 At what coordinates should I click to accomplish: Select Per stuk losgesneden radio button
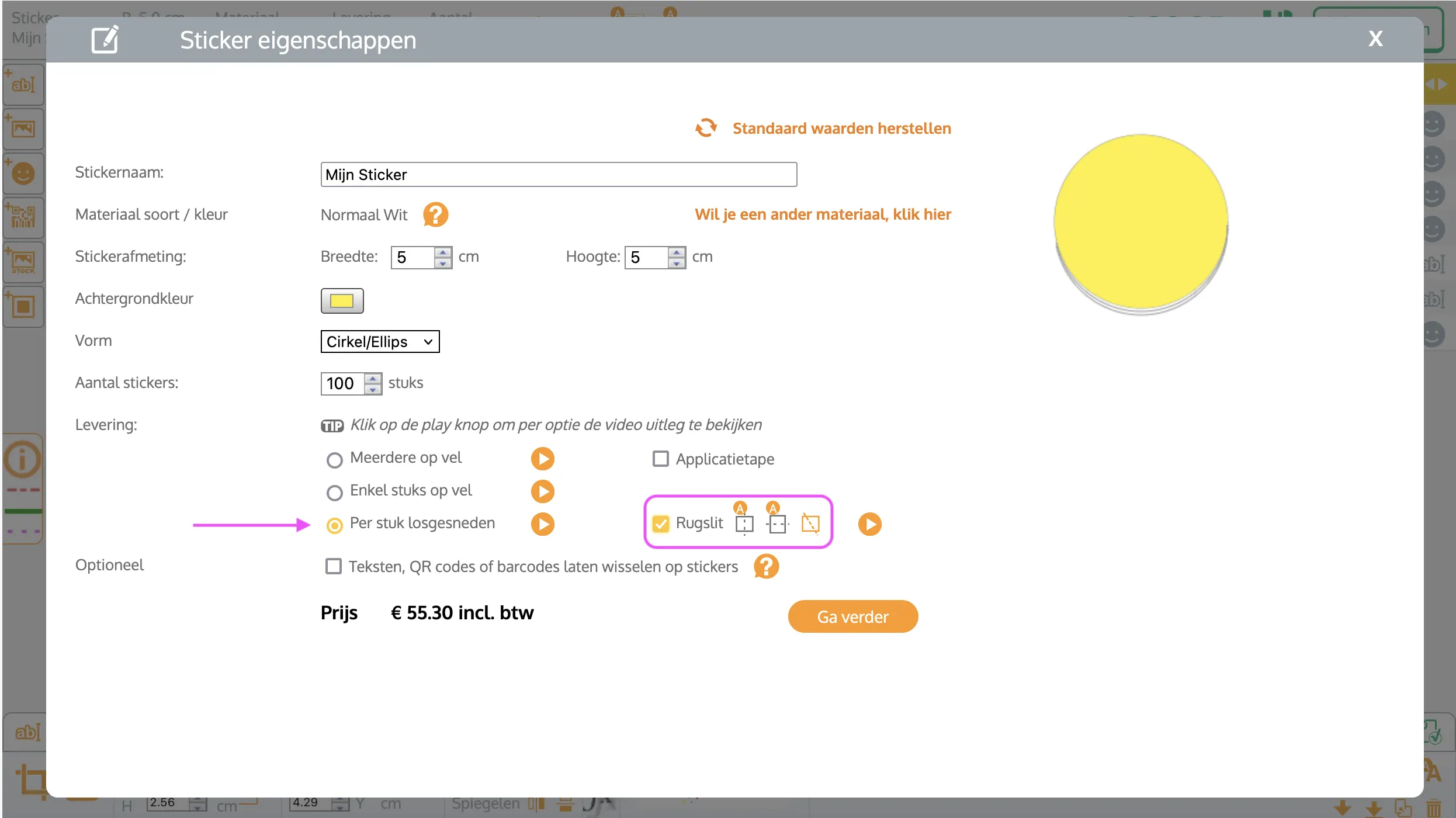(x=334, y=525)
